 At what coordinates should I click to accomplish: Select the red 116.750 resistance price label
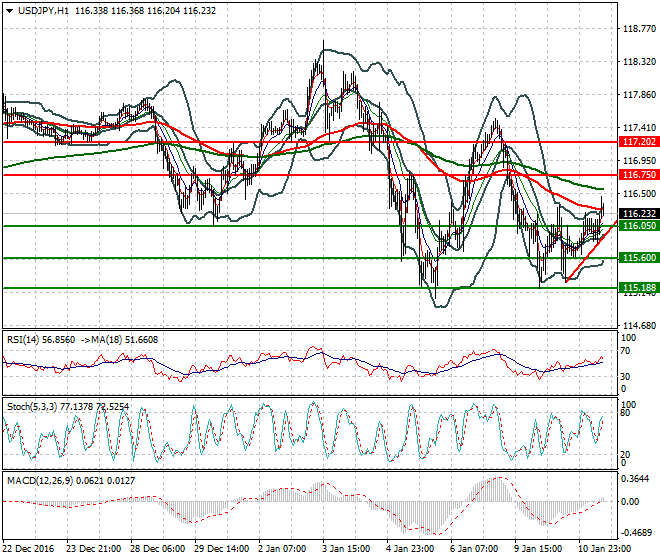click(639, 175)
